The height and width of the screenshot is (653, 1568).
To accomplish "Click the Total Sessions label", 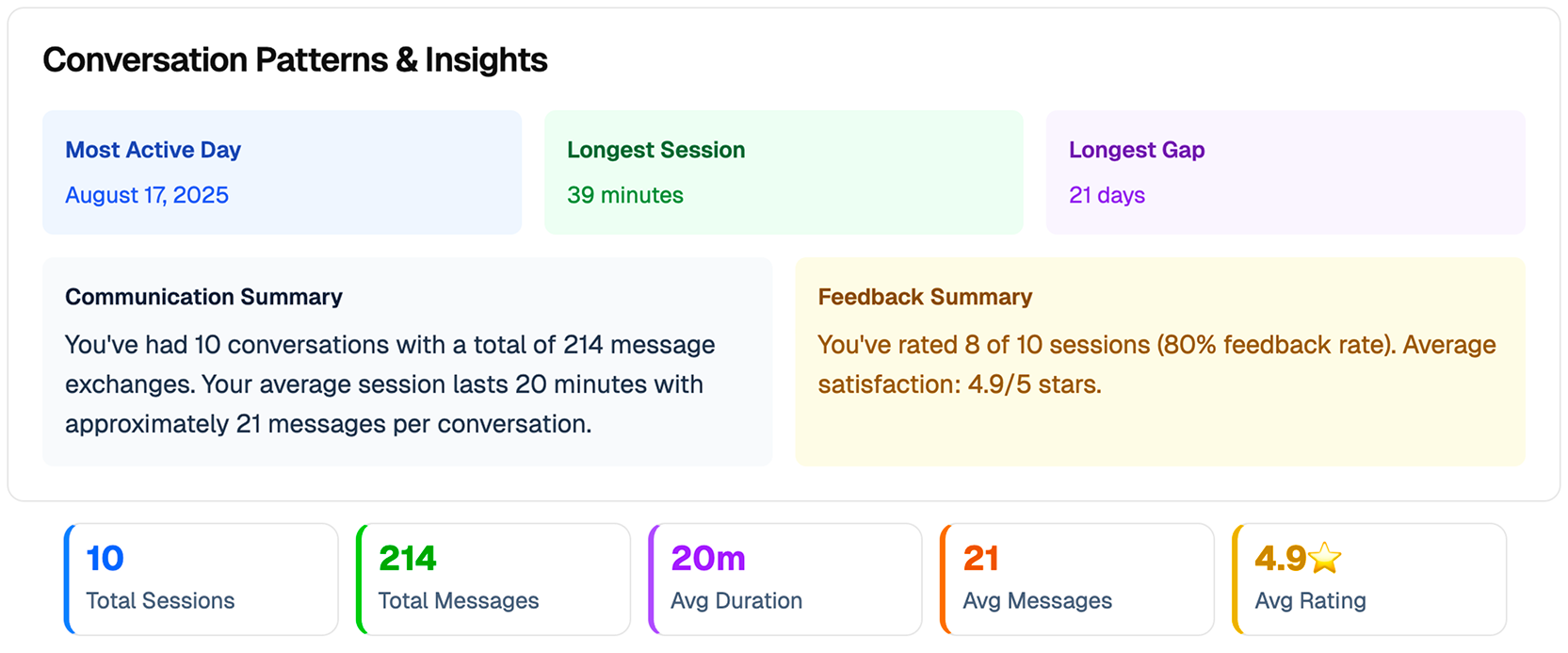I will click(x=160, y=600).
